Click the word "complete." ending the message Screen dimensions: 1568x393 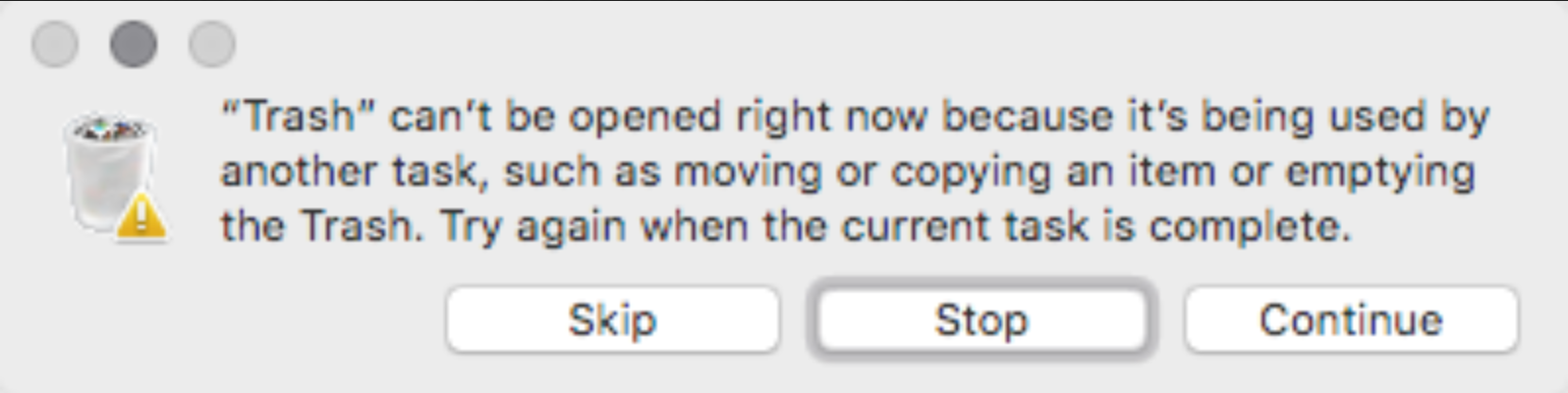[1250, 227]
